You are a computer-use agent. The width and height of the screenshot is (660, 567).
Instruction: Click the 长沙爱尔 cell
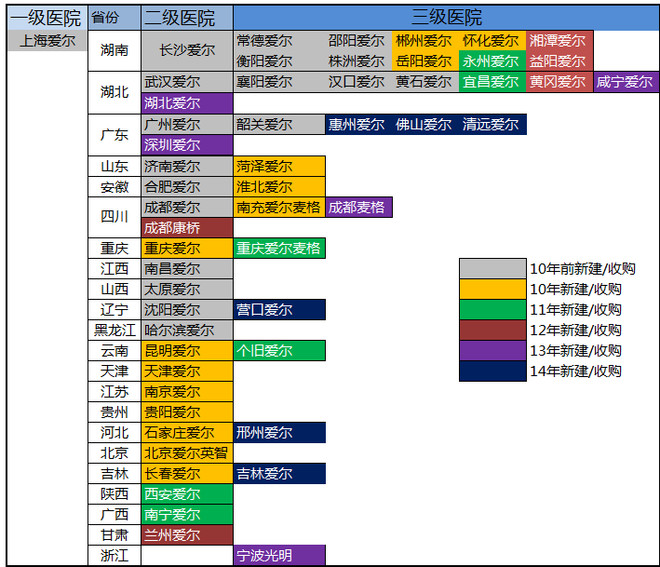point(187,51)
